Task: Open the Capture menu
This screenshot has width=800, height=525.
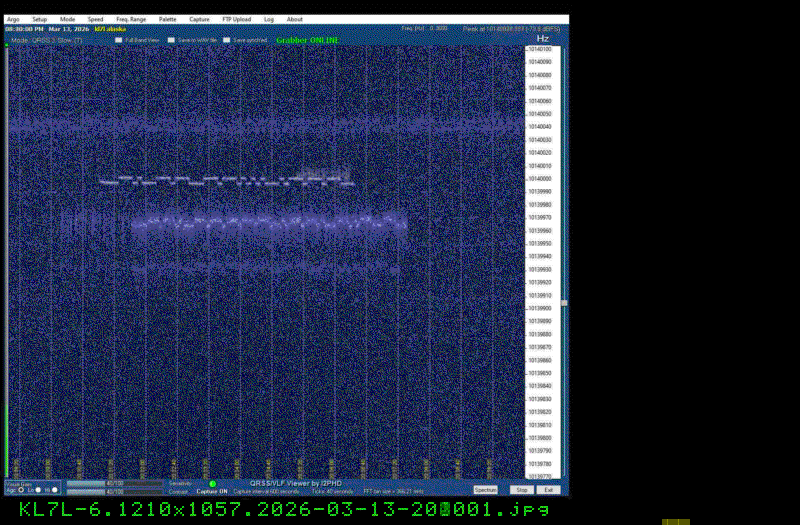Action: pyautogui.click(x=200, y=19)
